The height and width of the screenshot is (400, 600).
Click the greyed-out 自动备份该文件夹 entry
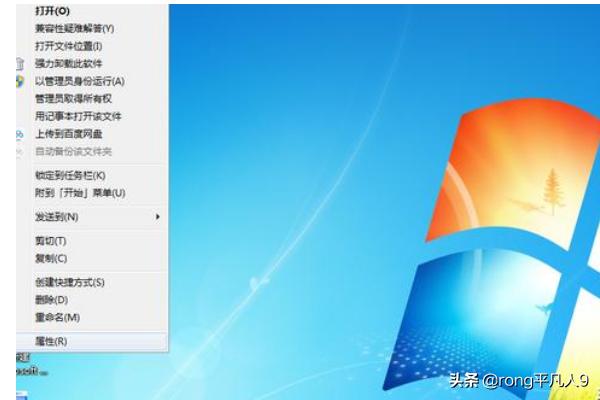73,151
